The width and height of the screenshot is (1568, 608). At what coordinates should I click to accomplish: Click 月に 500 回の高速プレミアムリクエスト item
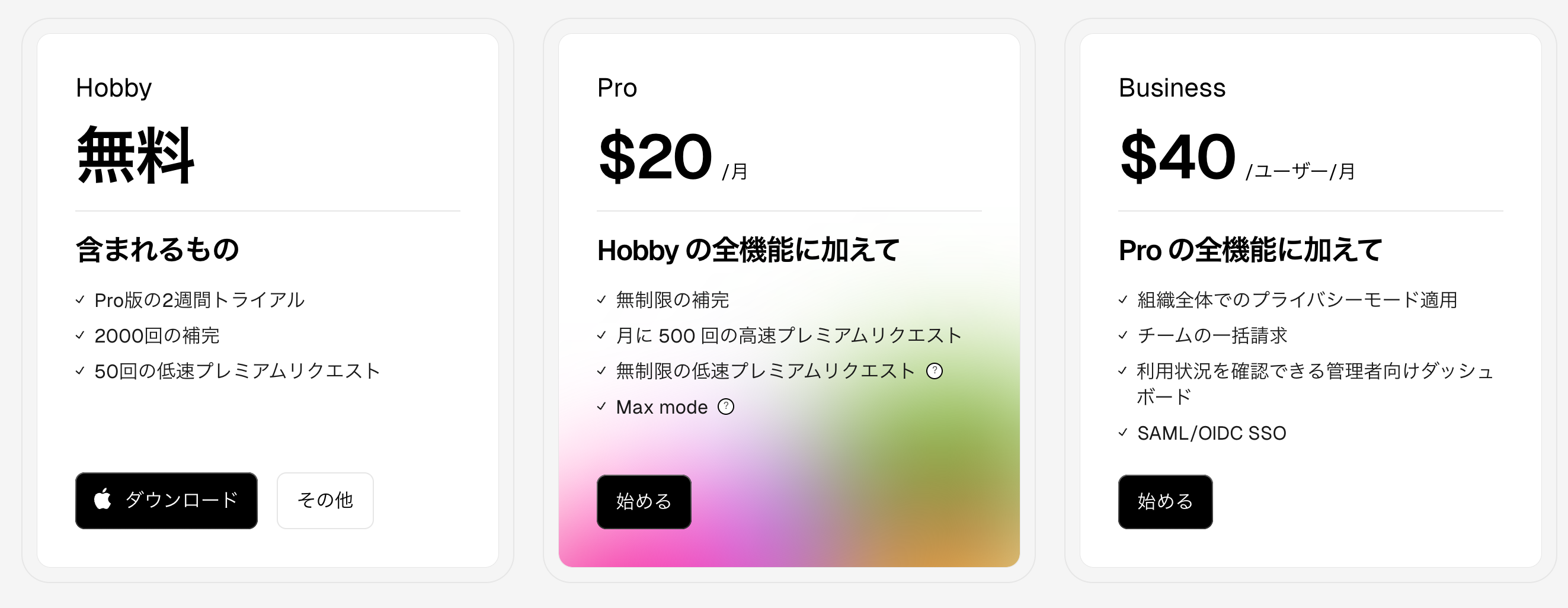pos(788,335)
